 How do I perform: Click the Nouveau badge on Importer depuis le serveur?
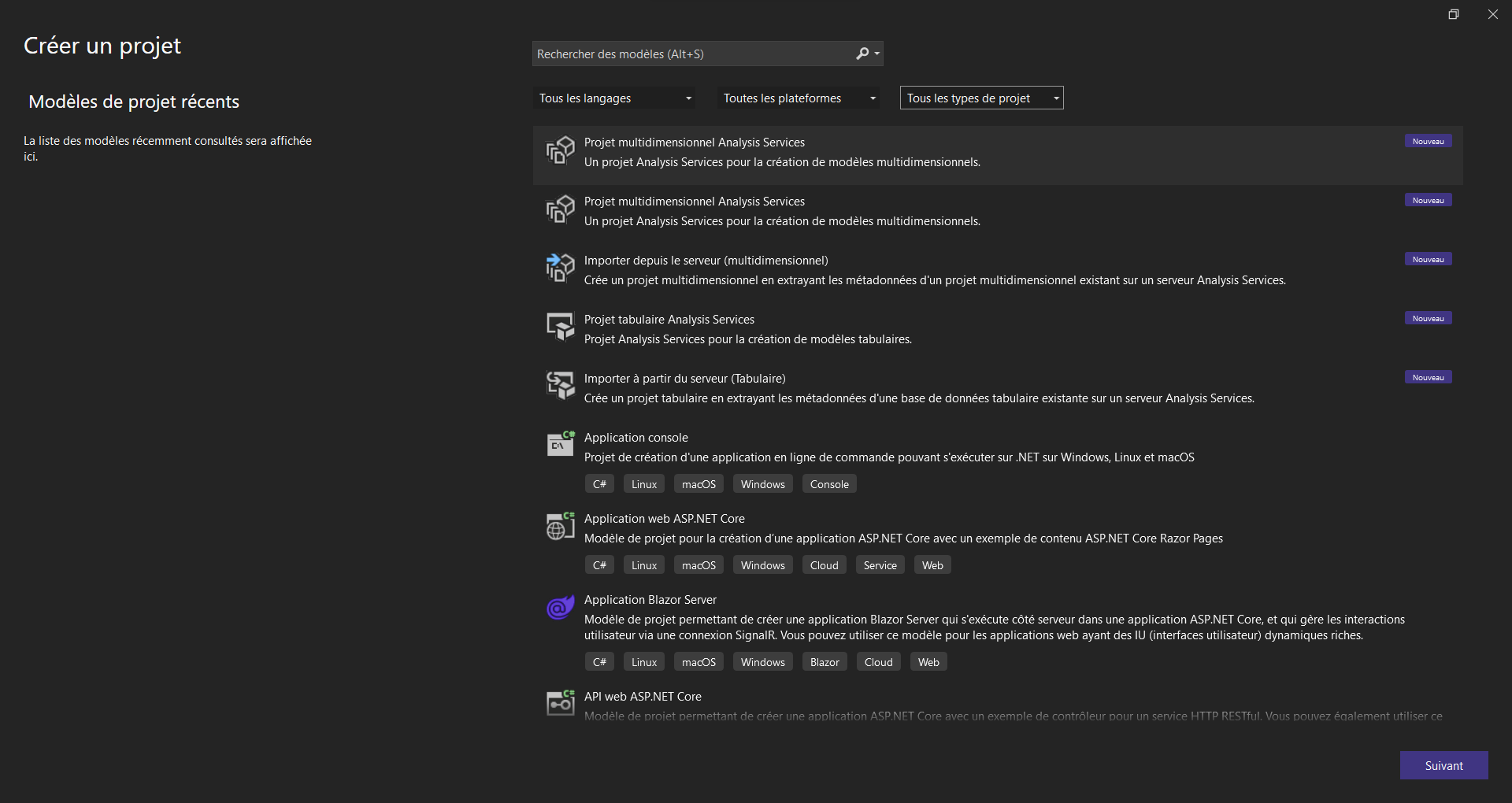click(1428, 259)
